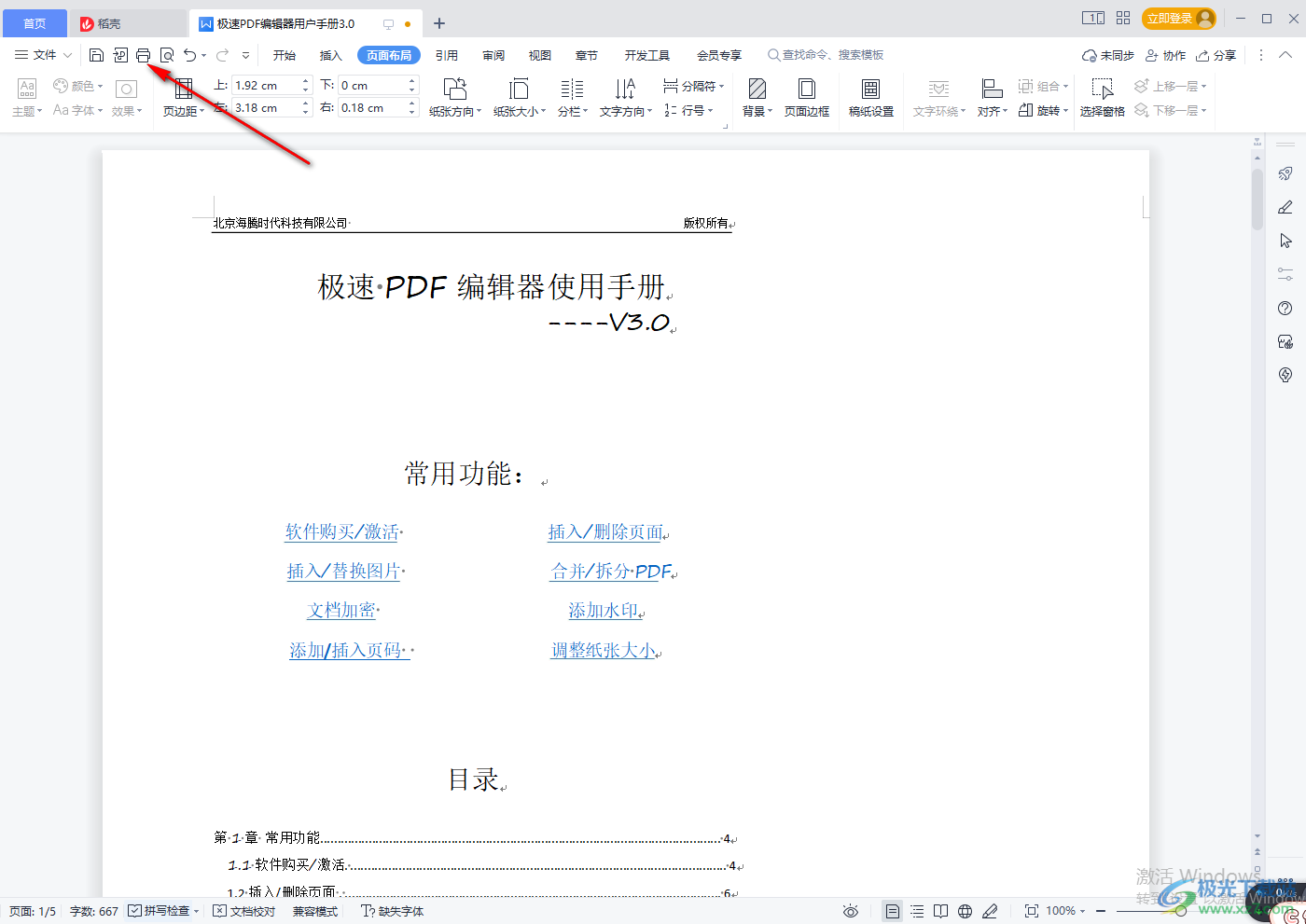The image size is (1306, 924).
Task: Click the Redo arrow icon
Action: point(223,55)
